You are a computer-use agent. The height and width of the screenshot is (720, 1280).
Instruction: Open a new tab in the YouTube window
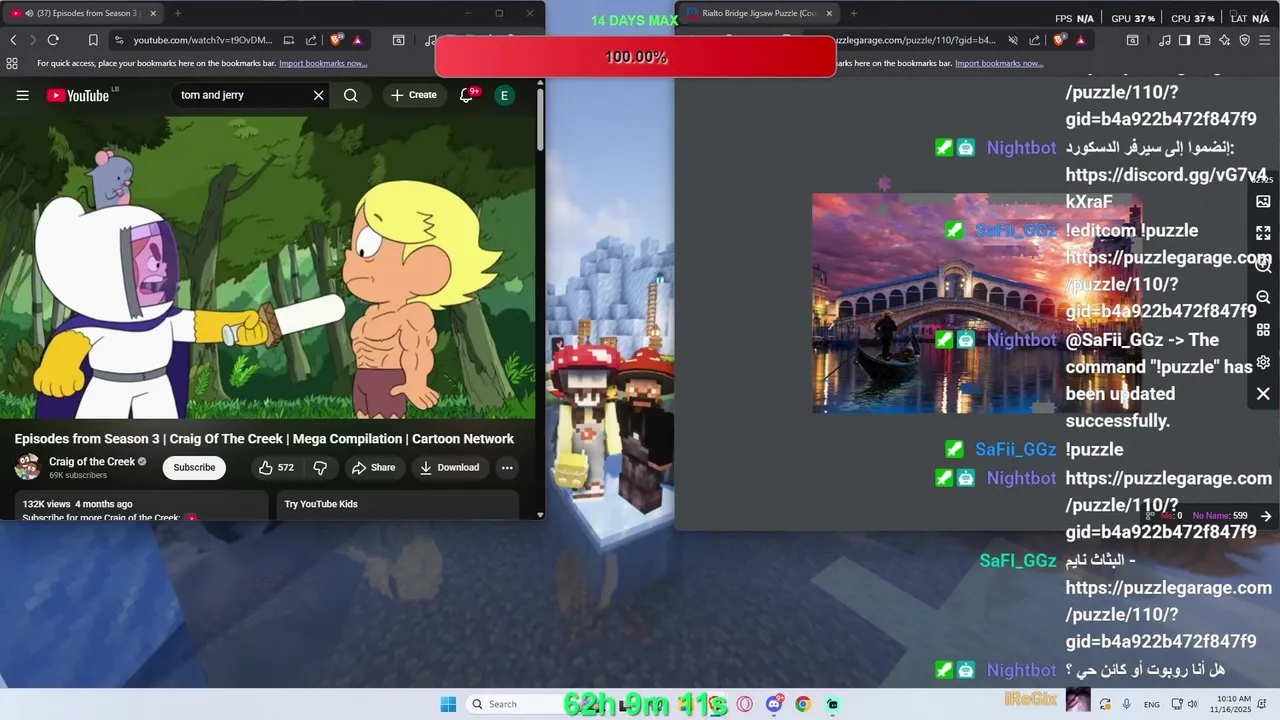coord(177,13)
